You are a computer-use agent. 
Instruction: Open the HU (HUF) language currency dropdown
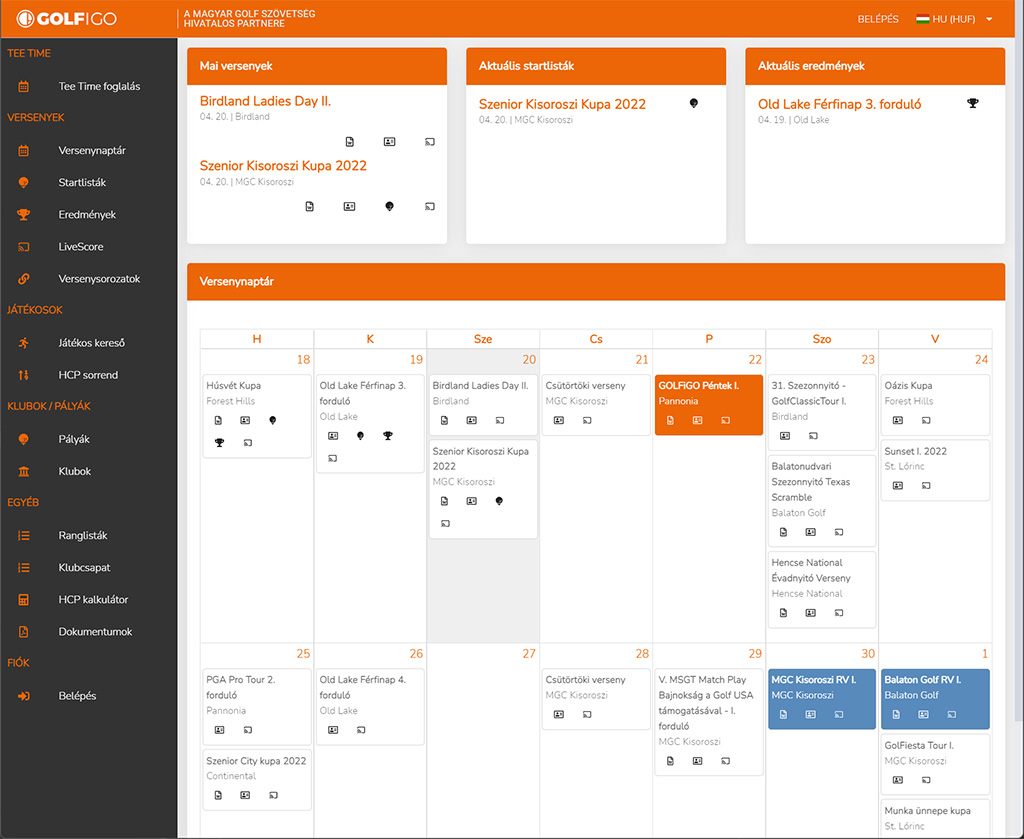tap(954, 19)
